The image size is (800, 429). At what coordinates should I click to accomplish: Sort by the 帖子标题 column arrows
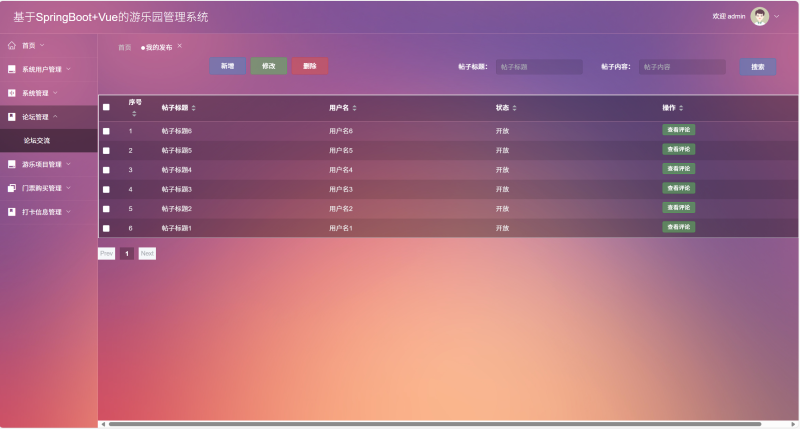pos(193,108)
